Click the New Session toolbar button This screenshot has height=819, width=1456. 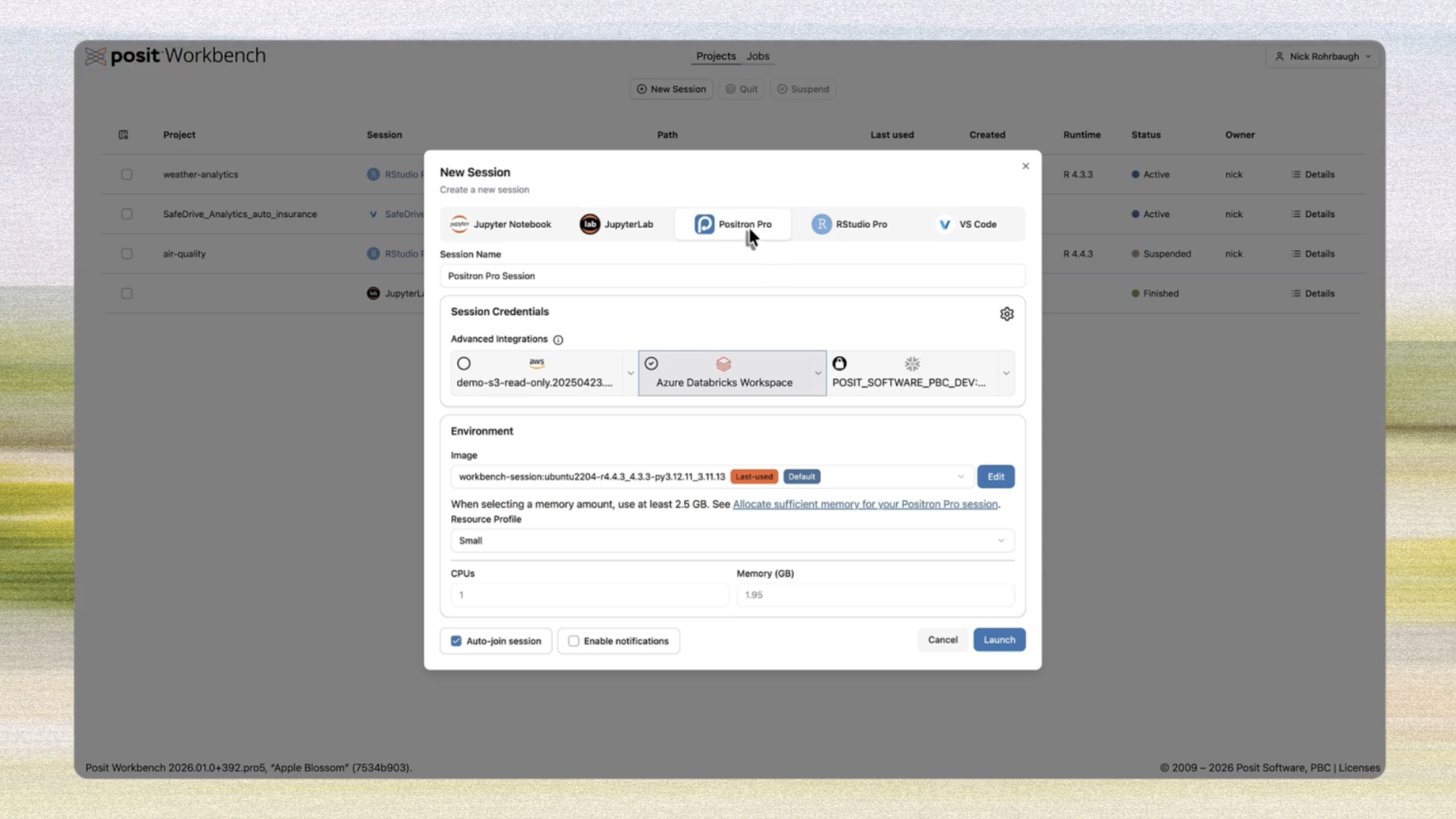pos(671,89)
